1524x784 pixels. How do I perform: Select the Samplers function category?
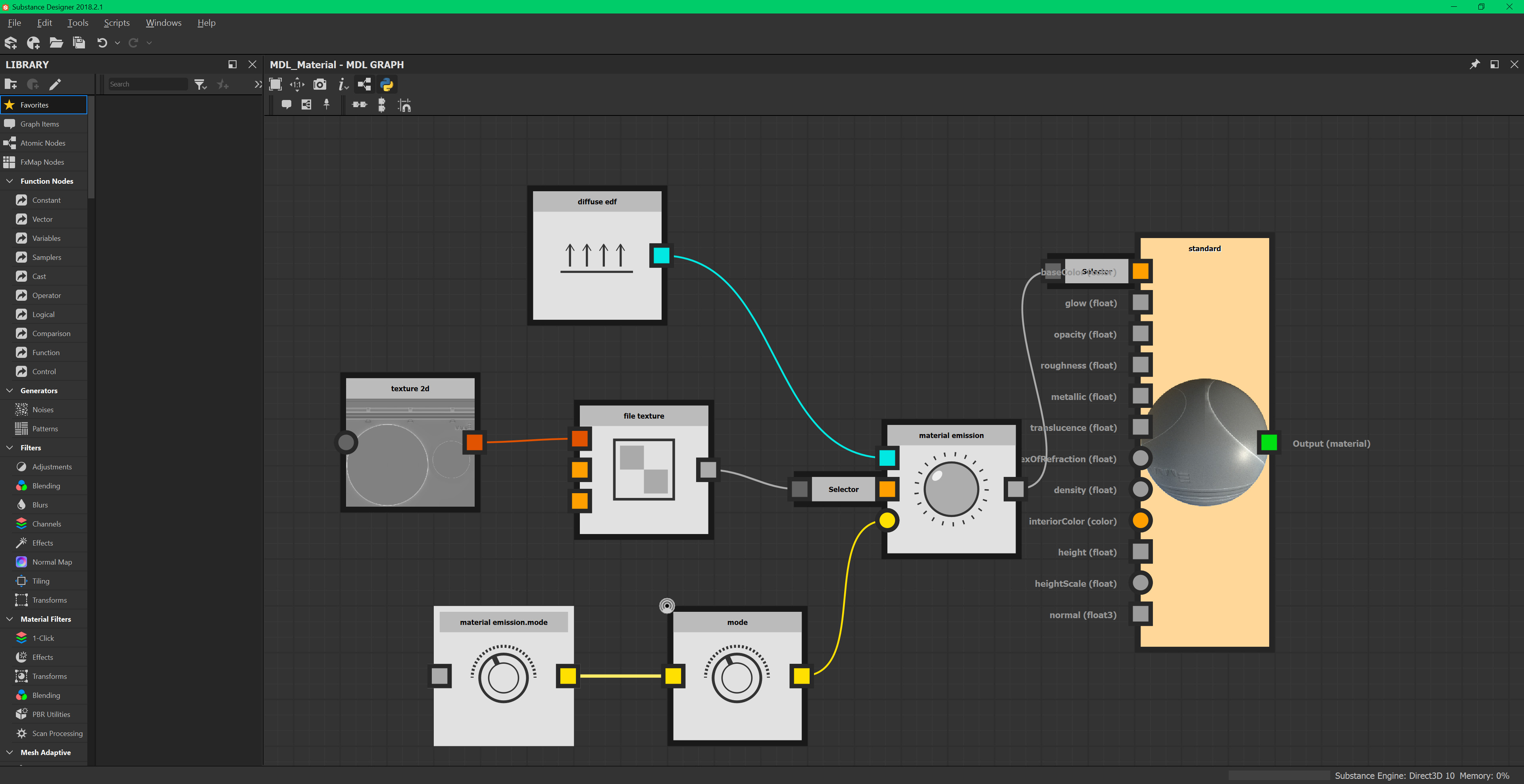(x=46, y=257)
